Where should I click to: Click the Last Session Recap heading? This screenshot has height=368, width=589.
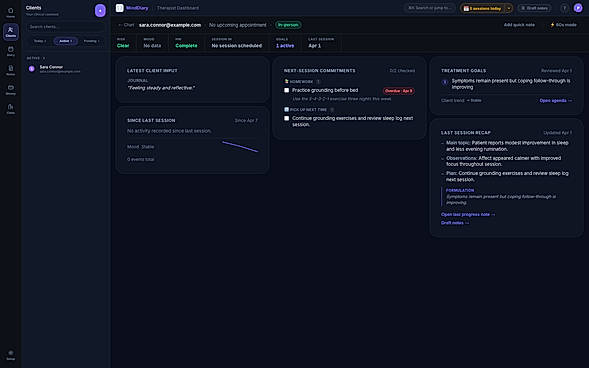tap(466, 133)
